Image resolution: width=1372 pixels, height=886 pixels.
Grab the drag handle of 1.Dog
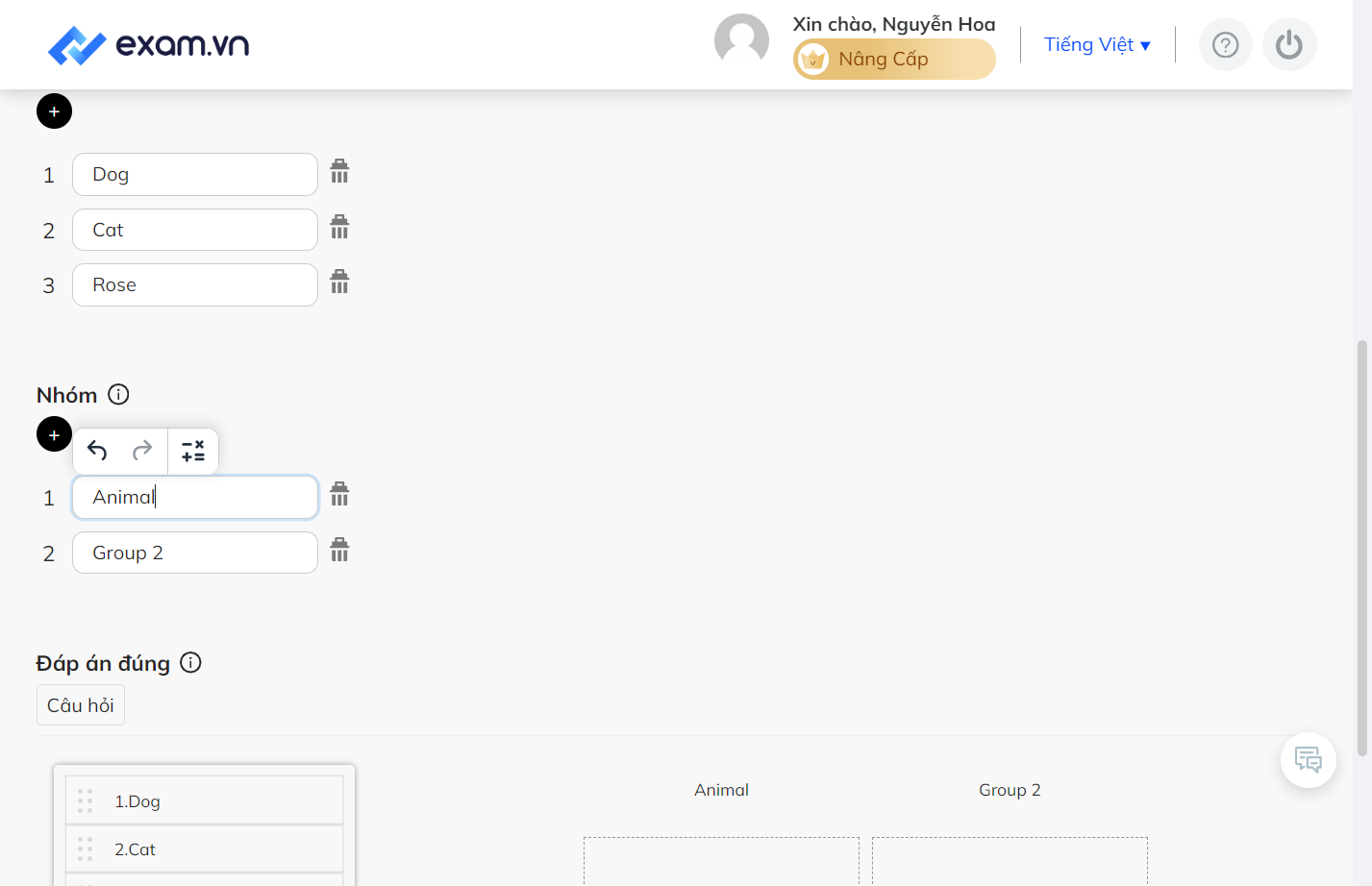pyautogui.click(x=85, y=800)
